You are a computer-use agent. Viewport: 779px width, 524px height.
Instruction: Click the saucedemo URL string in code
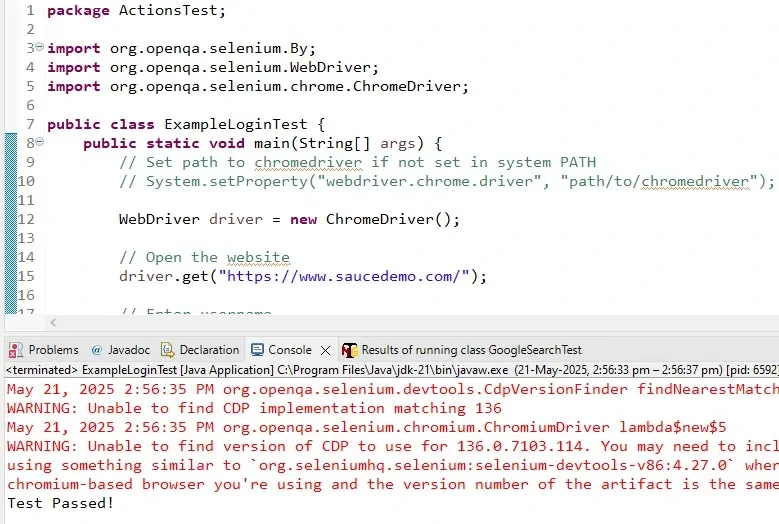click(344, 276)
